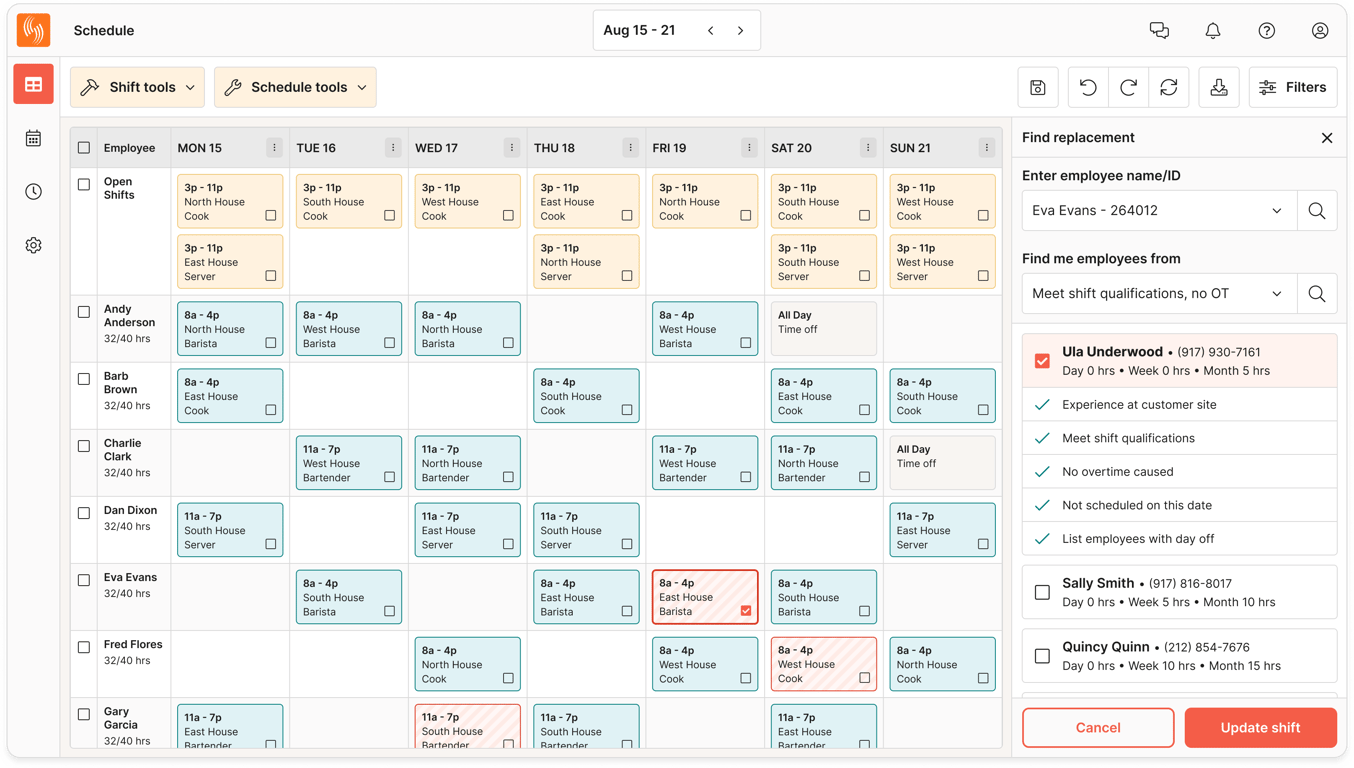Open SUN 21 column options menu

(x=987, y=148)
